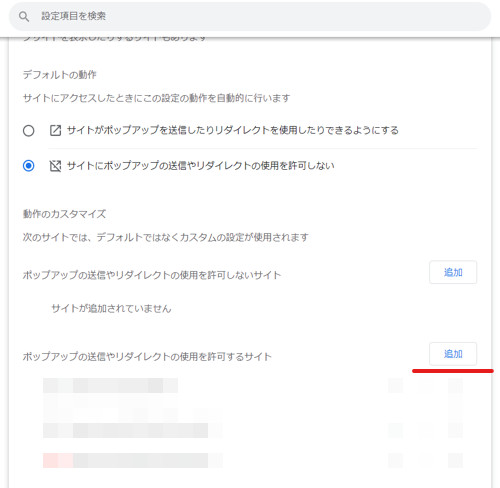Click the label サイトがポップアップを送信したり…できるようにする
500x488 pixels.
point(233,130)
